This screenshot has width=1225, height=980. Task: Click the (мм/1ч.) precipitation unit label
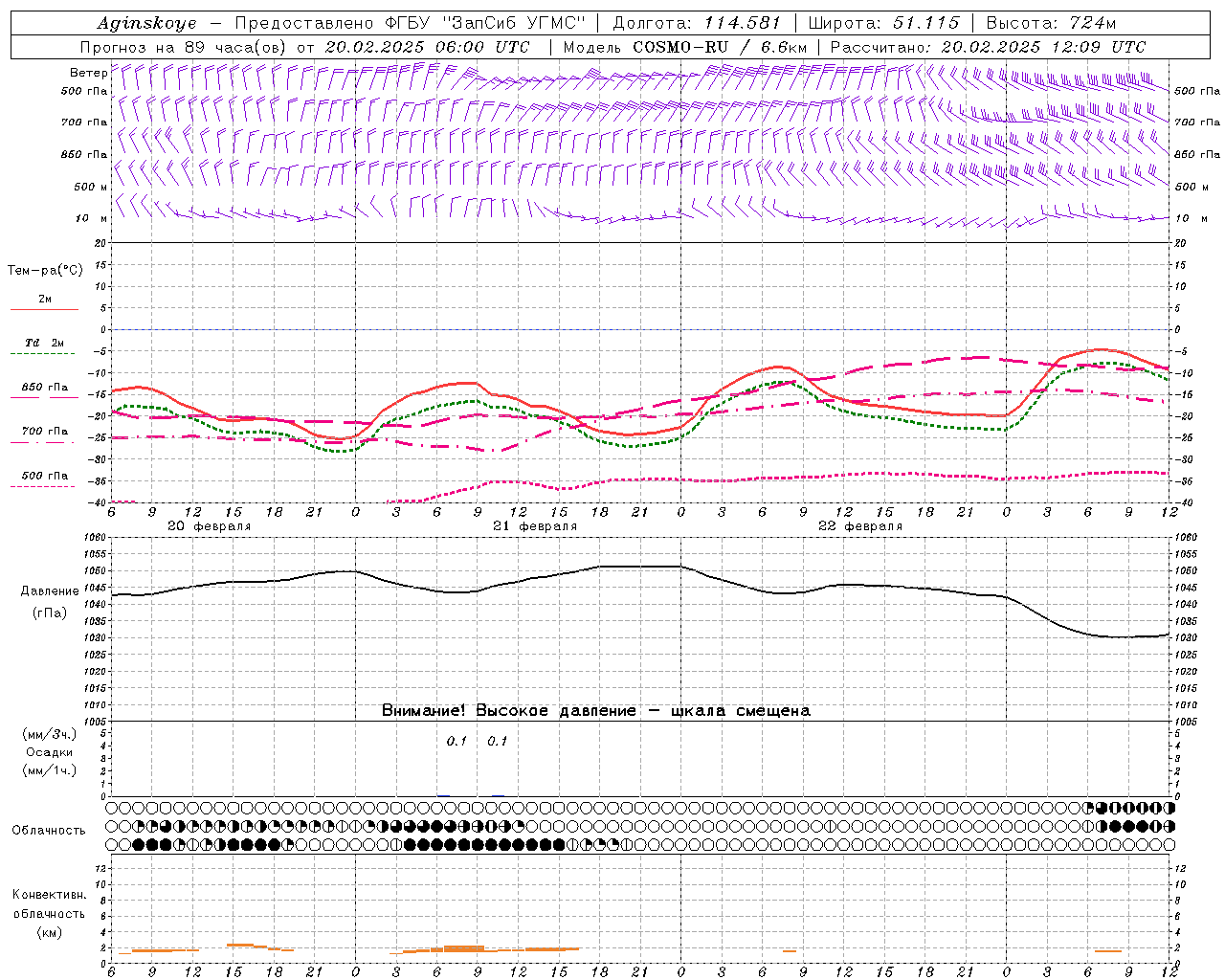tap(49, 770)
